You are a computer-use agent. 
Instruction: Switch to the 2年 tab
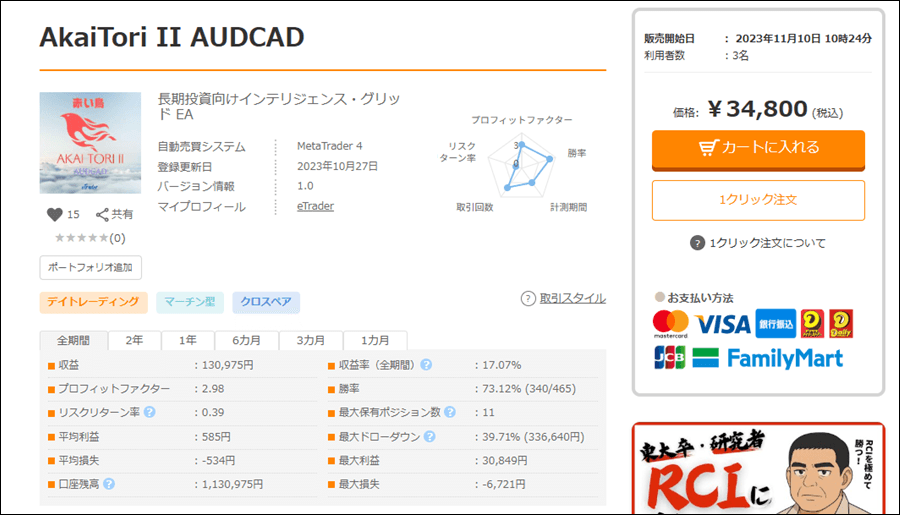pyautogui.click(x=134, y=340)
